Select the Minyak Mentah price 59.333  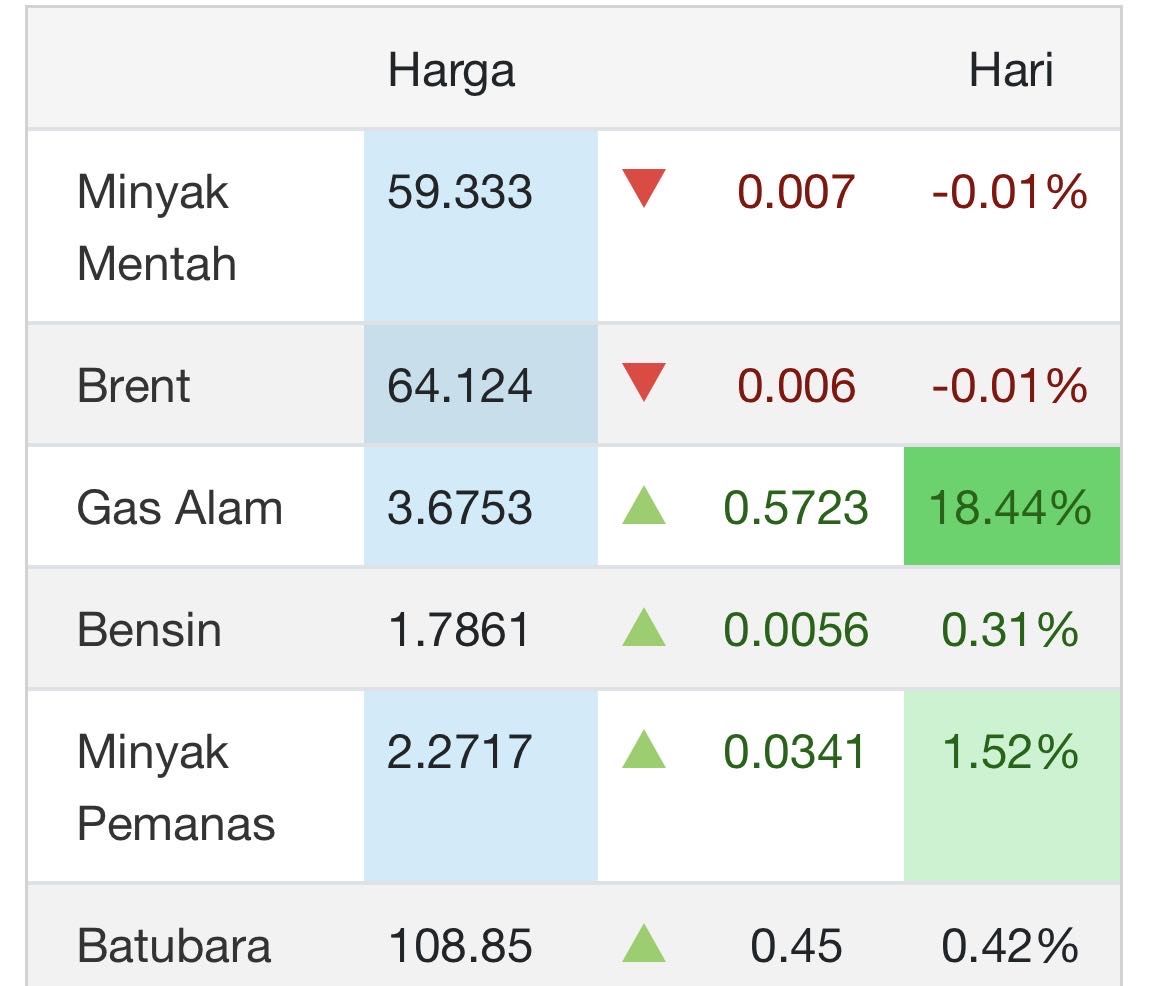click(460, 192)
